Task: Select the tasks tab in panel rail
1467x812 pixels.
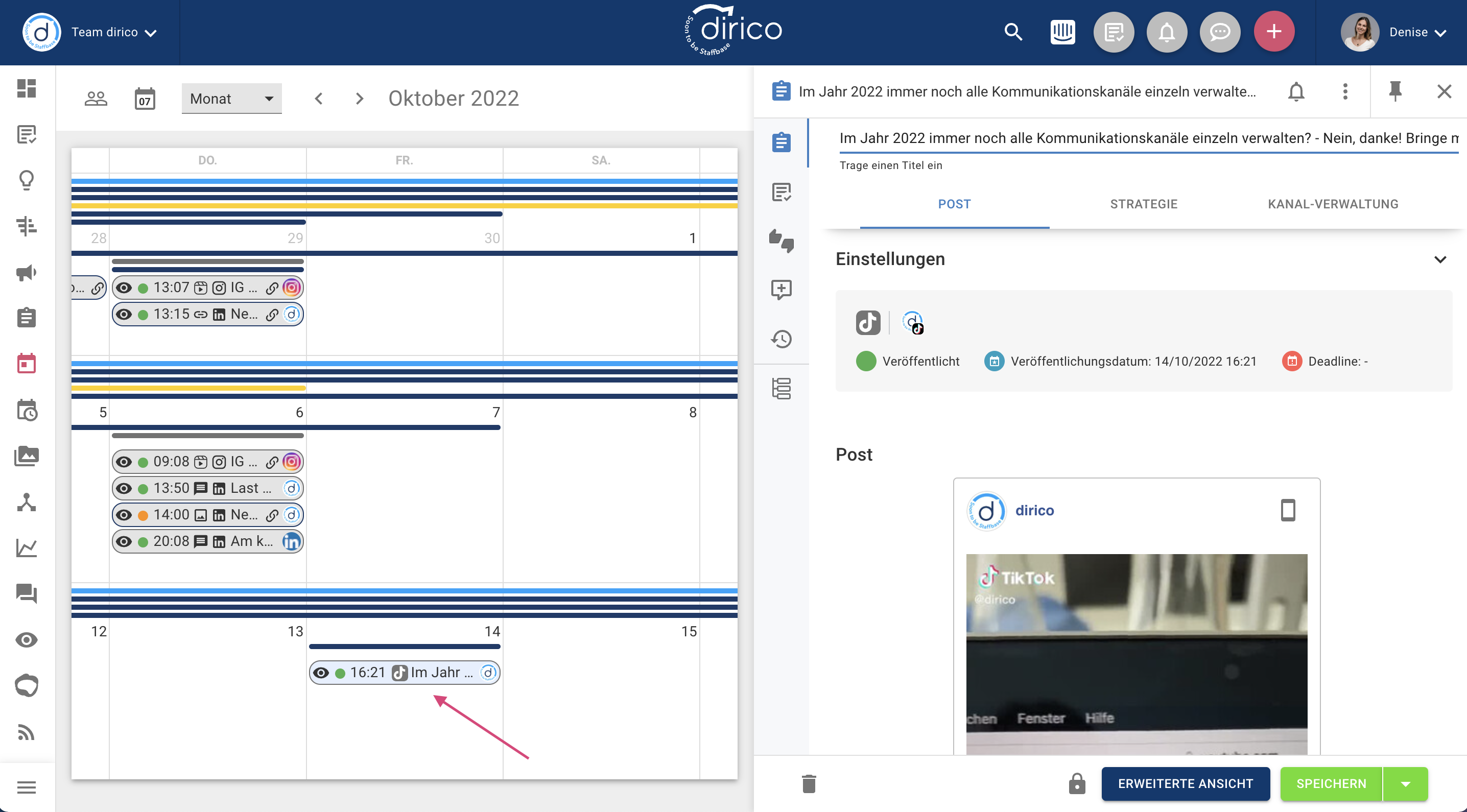Action: pyautogui.click(x=782, y=192)
